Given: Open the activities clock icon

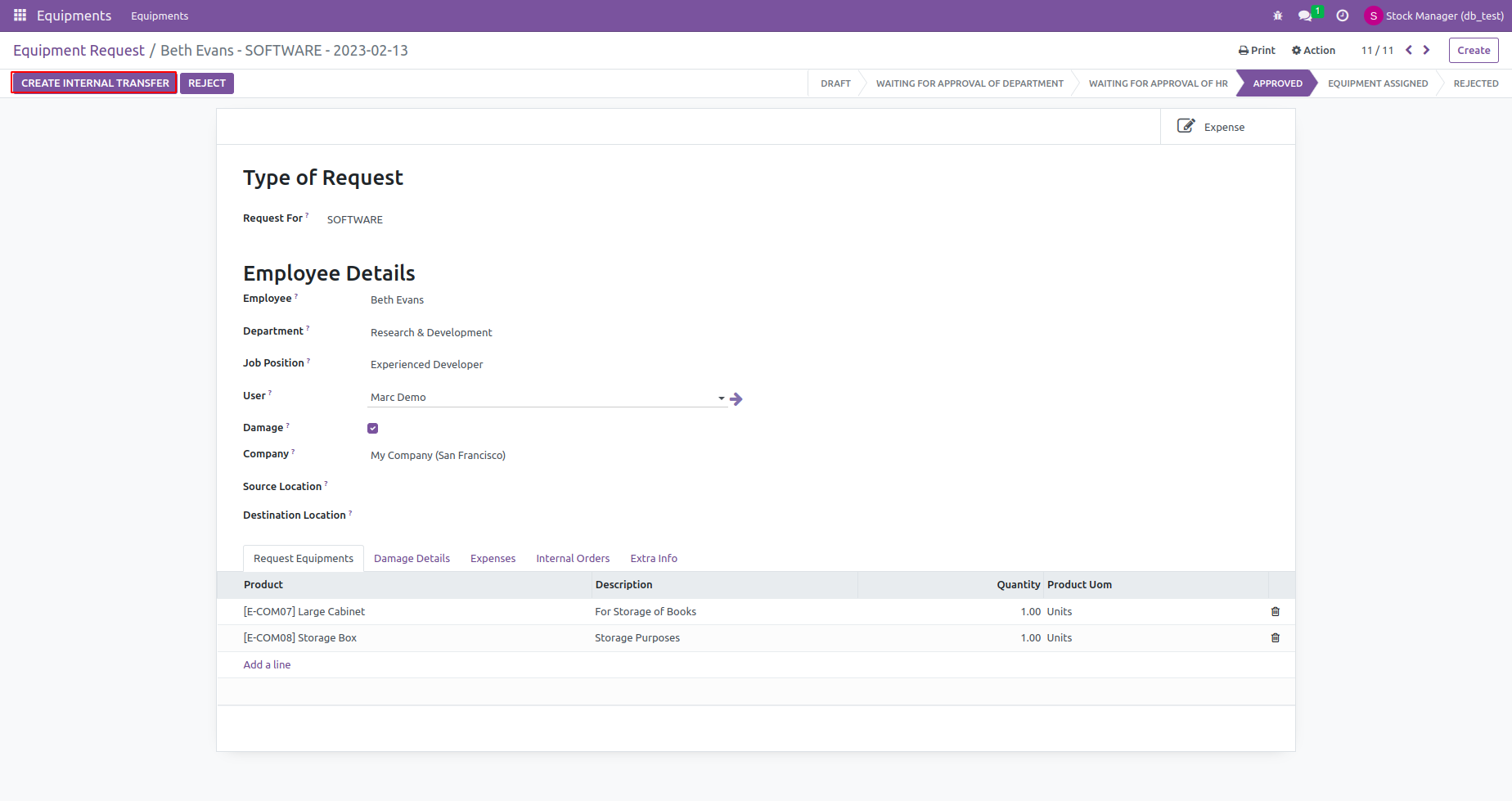Looking at the screenshot, I should [1343, 16].
